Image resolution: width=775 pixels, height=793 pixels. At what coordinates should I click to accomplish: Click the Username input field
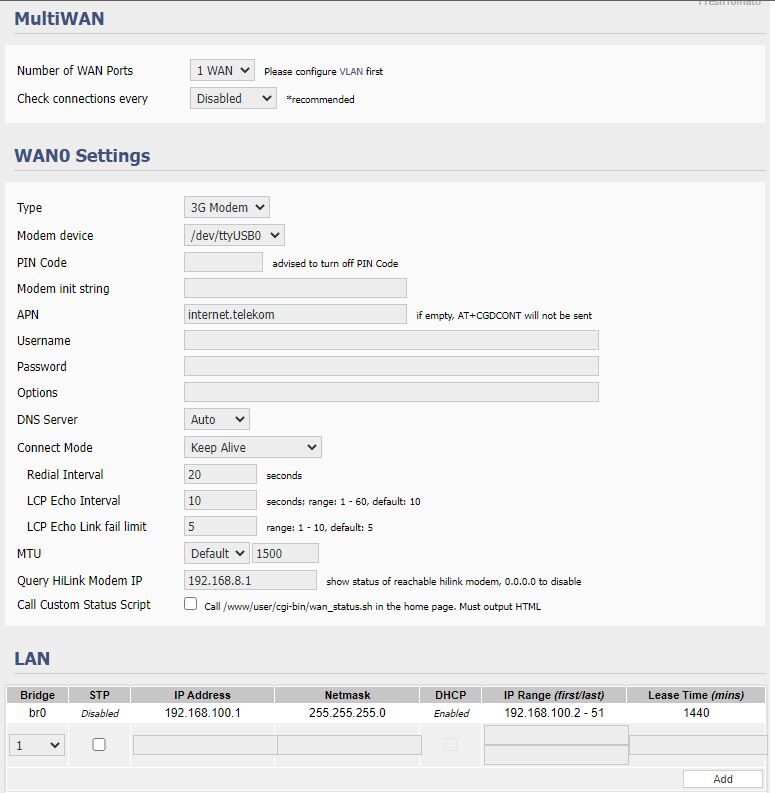pyautogui.click(x=391, y=340)
